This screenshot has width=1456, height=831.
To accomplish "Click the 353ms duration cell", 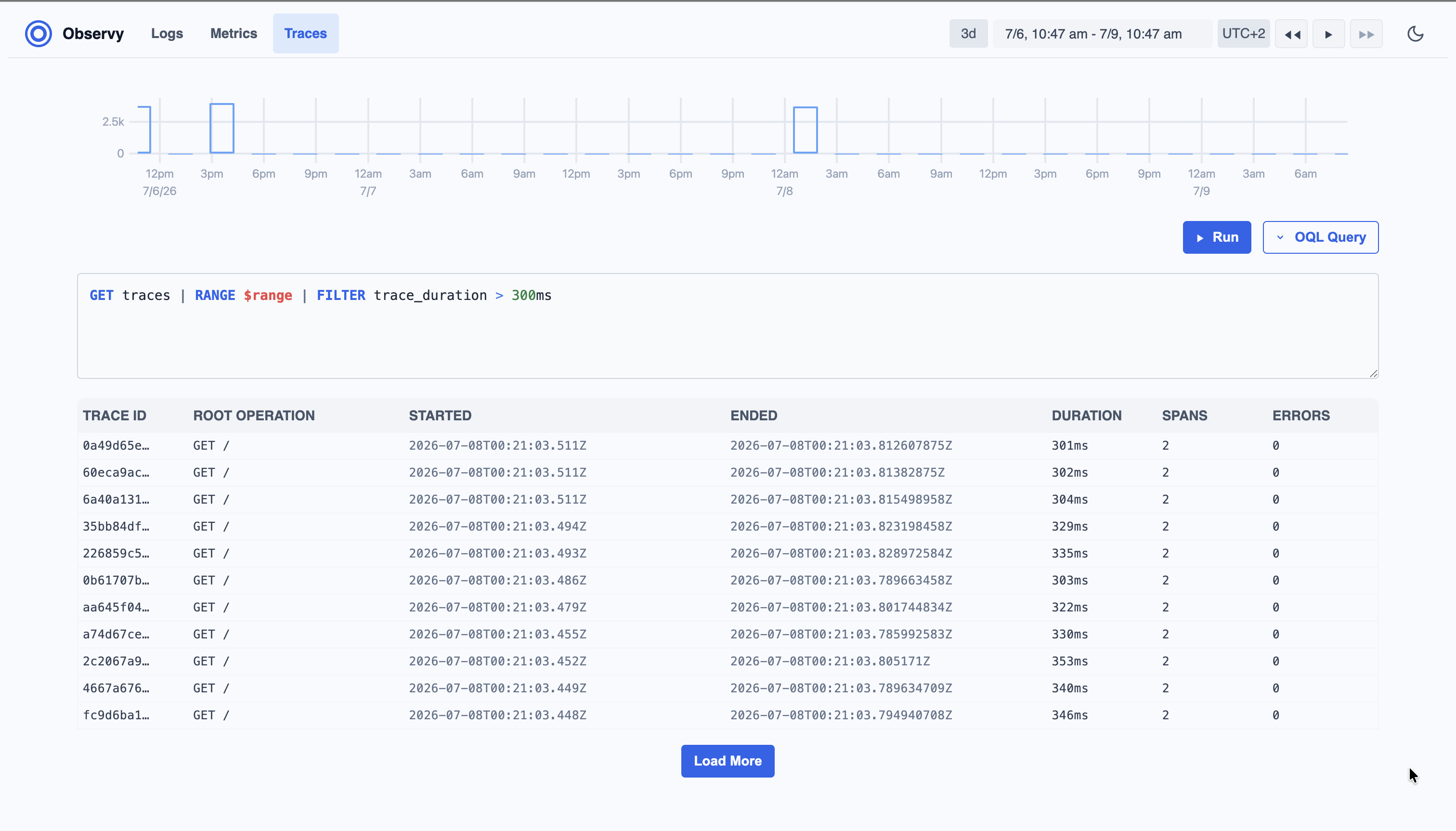I will (x=1070, y=662).
